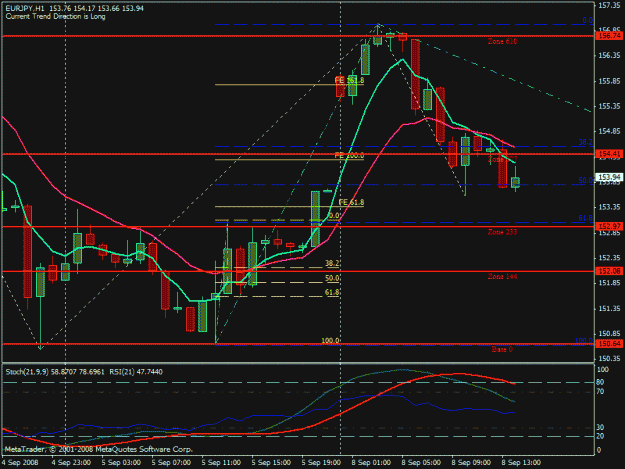The width and height of the screenshot is (625, 469).
Task: Select the 'Zone 610' label
Action: pyautogui.click(x=502, y=41)
